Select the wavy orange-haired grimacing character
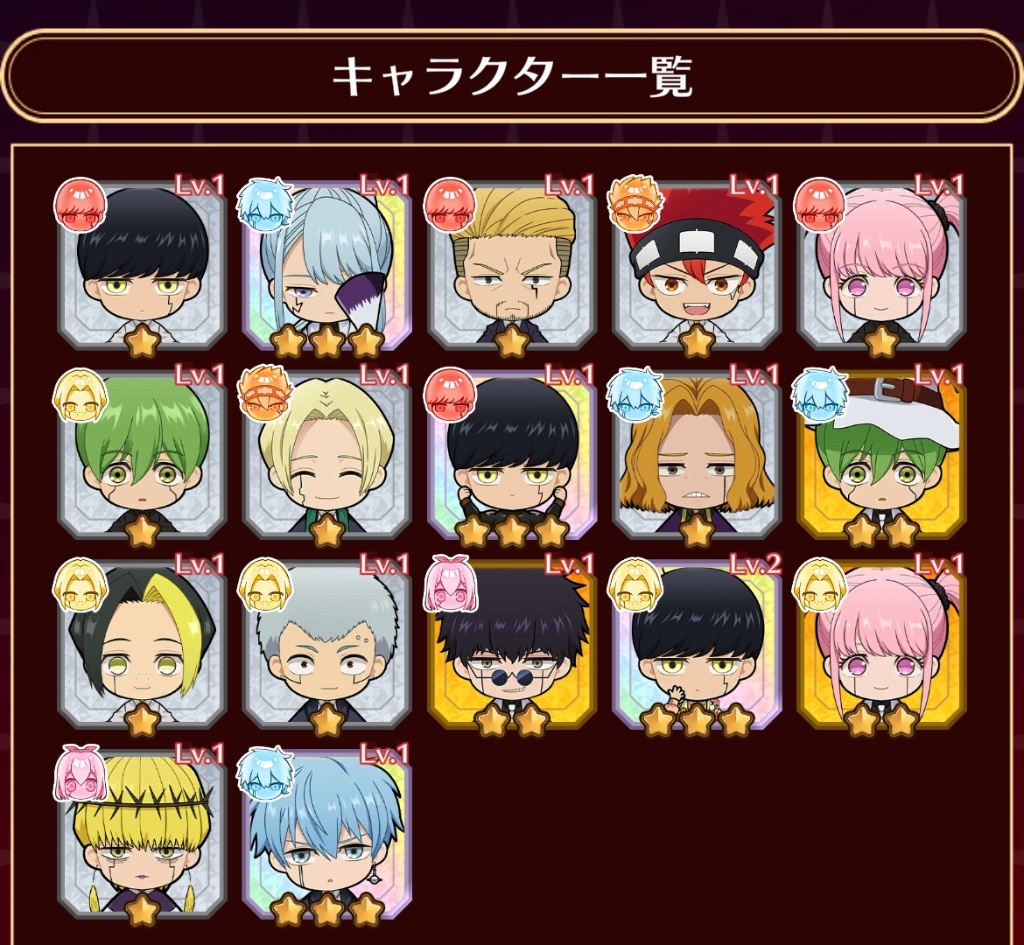 (x=697, y=456)
